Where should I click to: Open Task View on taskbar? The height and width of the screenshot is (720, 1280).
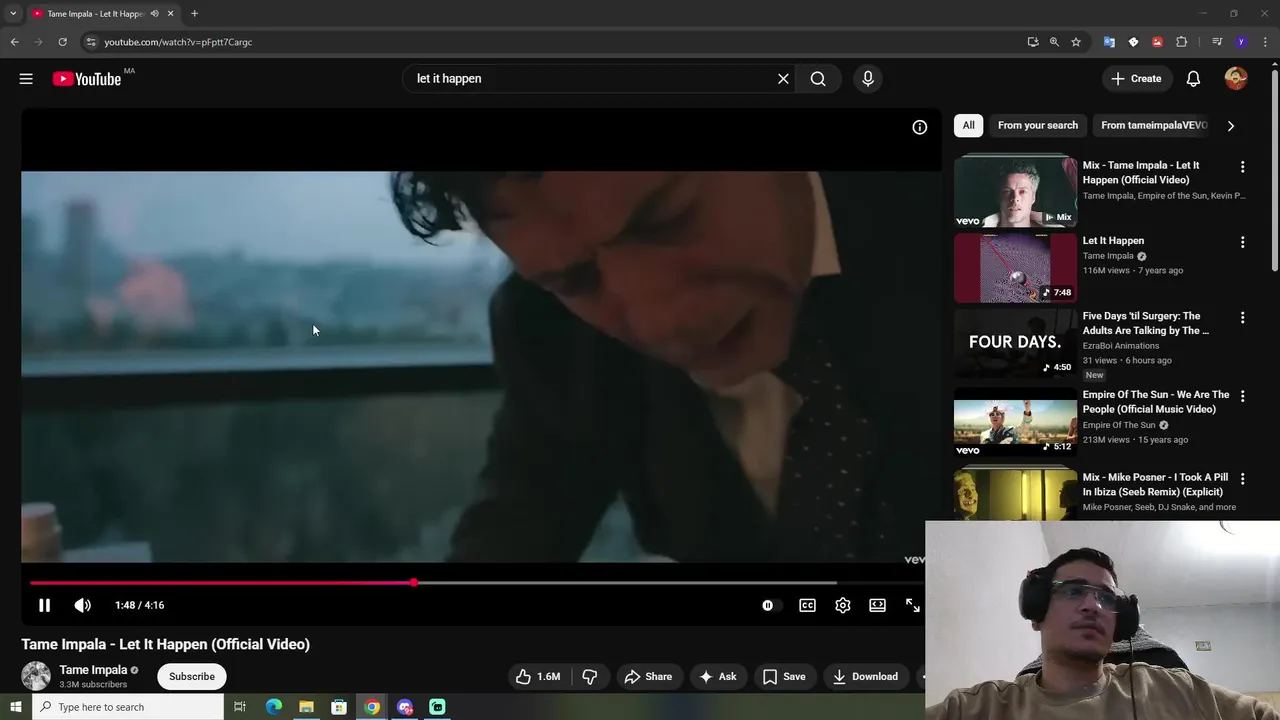tap(240, 707)
